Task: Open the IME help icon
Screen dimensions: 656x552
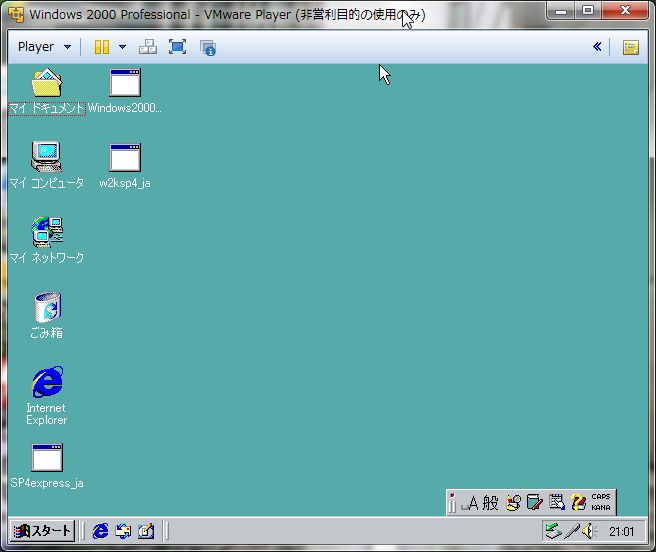Action: [578, 503]
